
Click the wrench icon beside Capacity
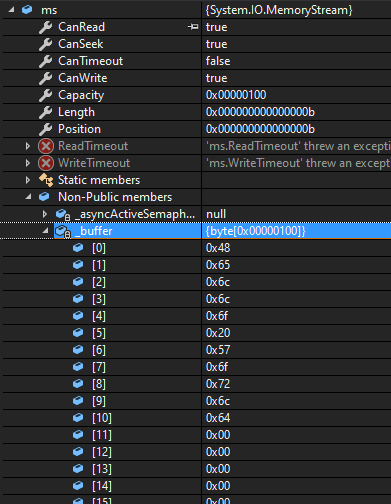46,95
